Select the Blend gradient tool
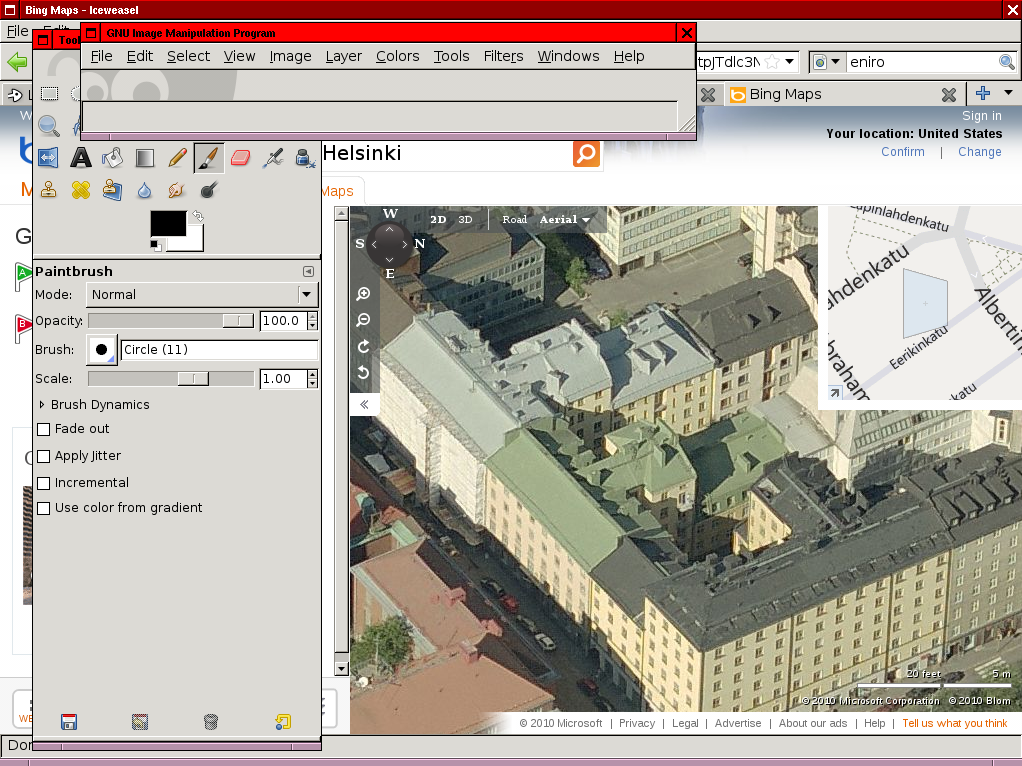Screen dimensions: 1022x766 (x=145, y=158)
